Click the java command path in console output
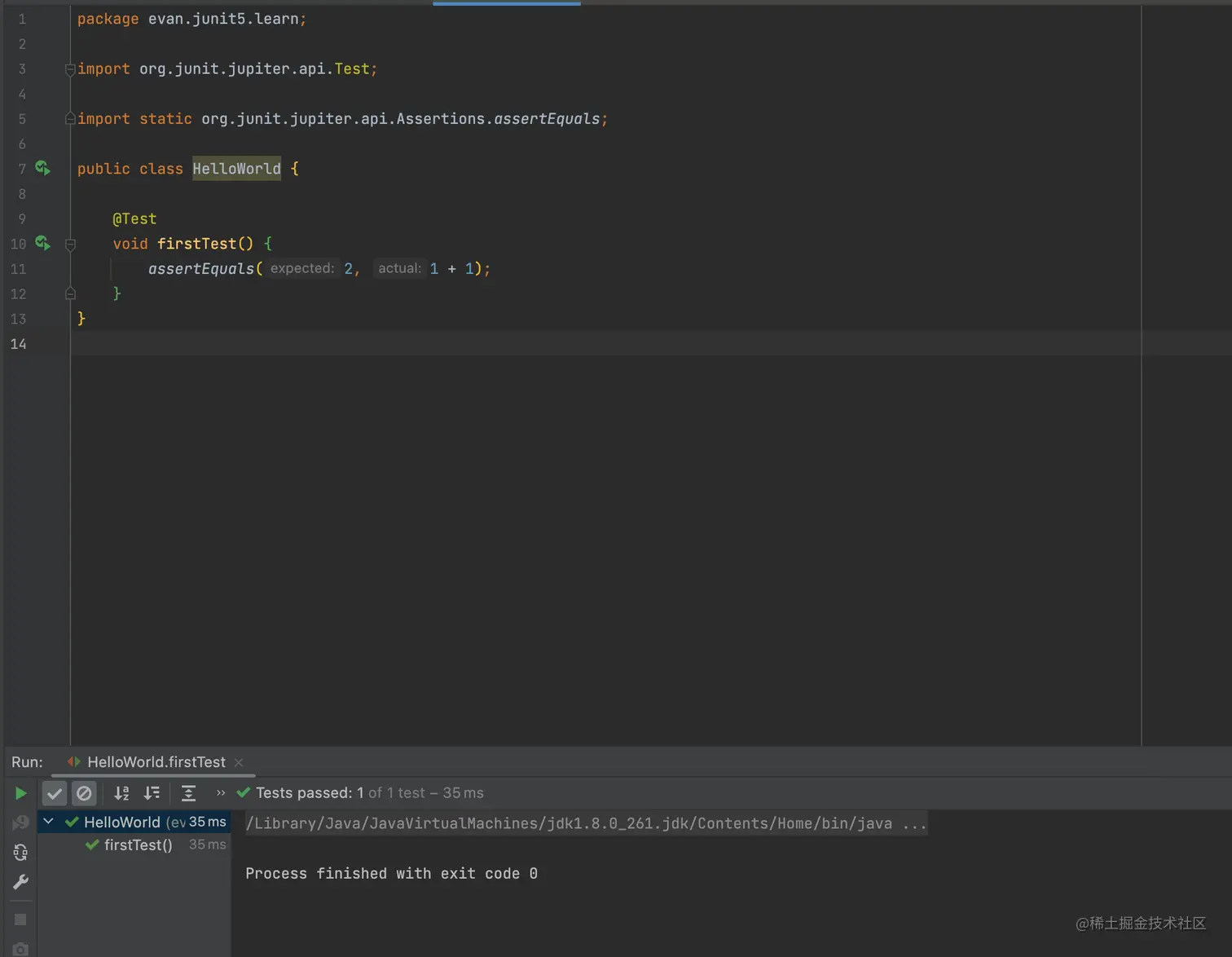Screen dimensions: 1232x957 tap(586, 823)
